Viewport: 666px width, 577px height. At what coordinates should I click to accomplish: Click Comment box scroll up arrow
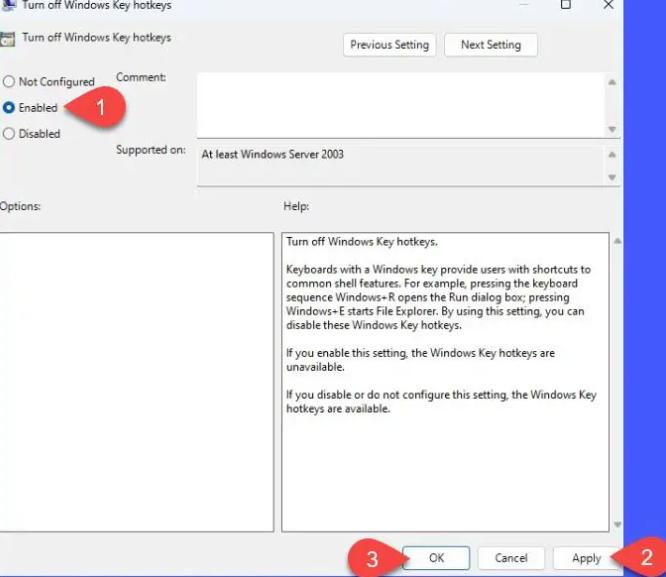pyautogui.click(x=612, y=82)
